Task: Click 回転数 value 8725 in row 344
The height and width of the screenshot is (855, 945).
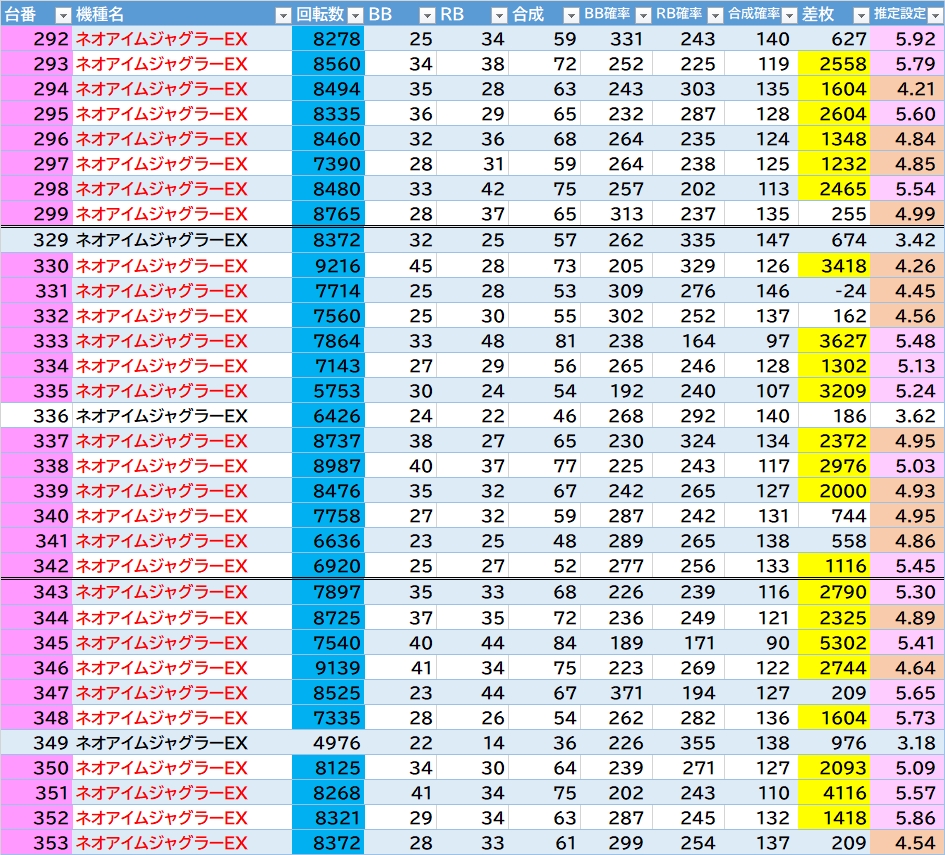Action: pyautogui.click(x=328, y=618)
